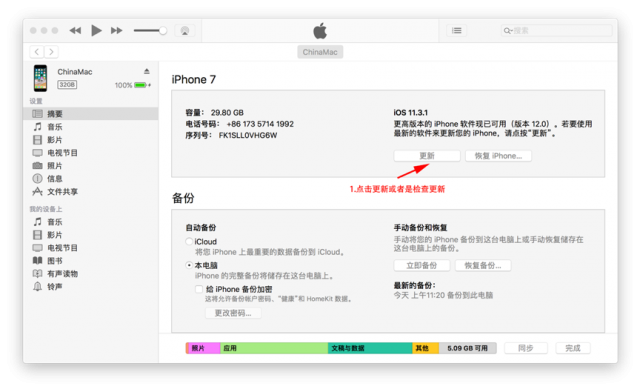
Task: Skip forward with the fast-forward button
Action: (x=117, y=31)
